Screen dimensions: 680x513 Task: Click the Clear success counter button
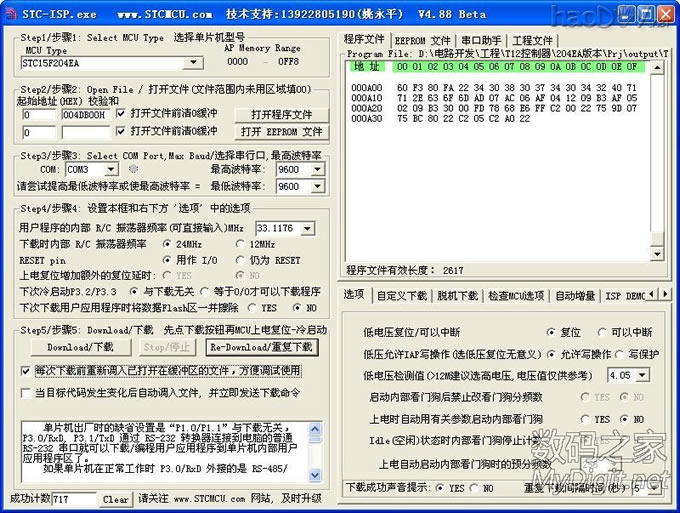pos(116,499)
